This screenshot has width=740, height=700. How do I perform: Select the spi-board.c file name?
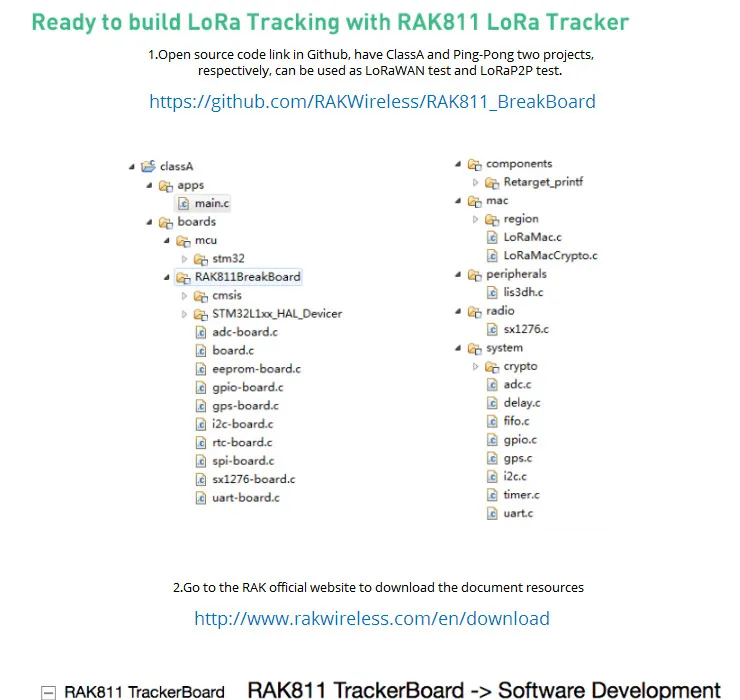click(243, 461)
